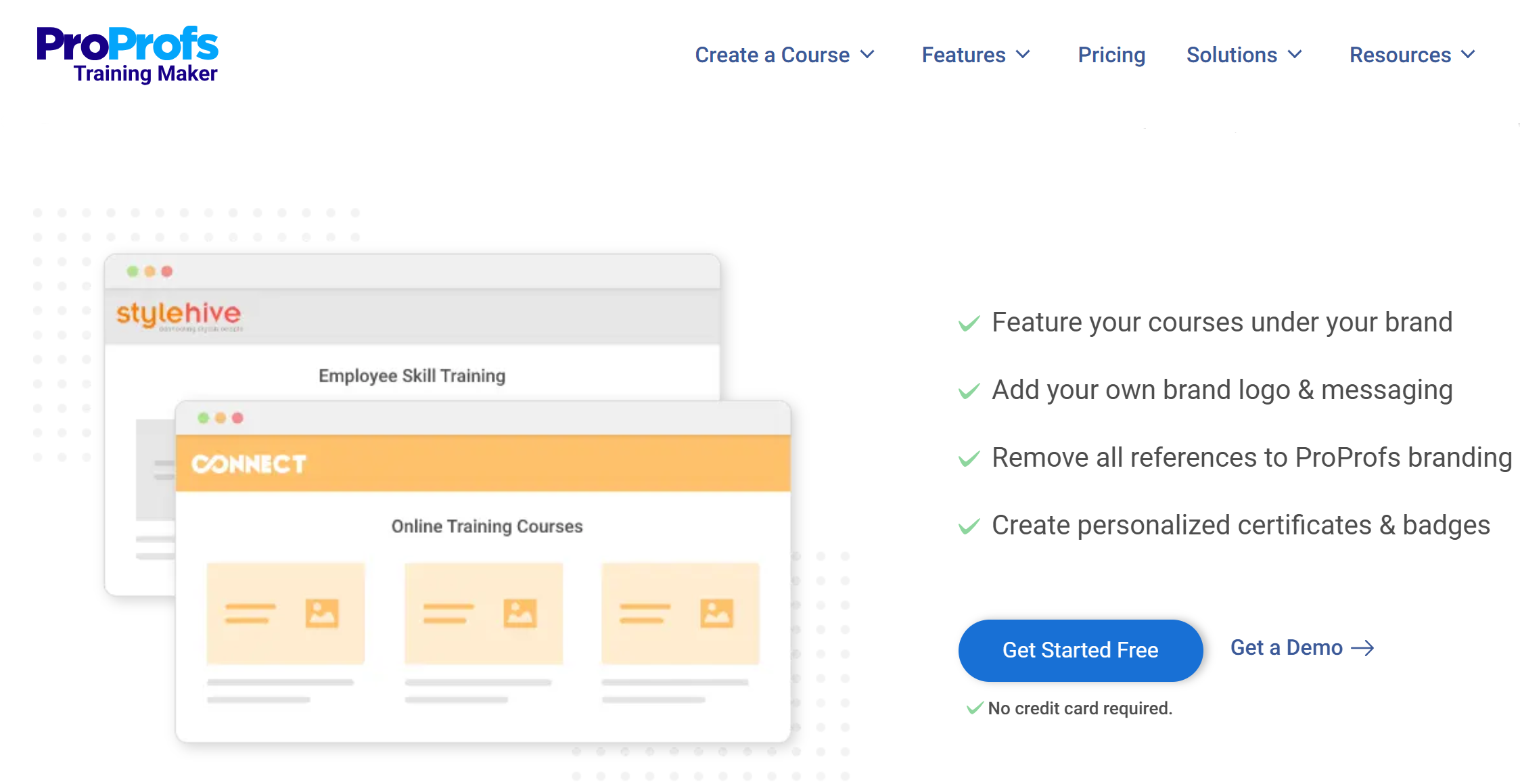Click 'Feature your courses under your brand' text
This screenshot has width=1520, height=784.
(1222, 323)
